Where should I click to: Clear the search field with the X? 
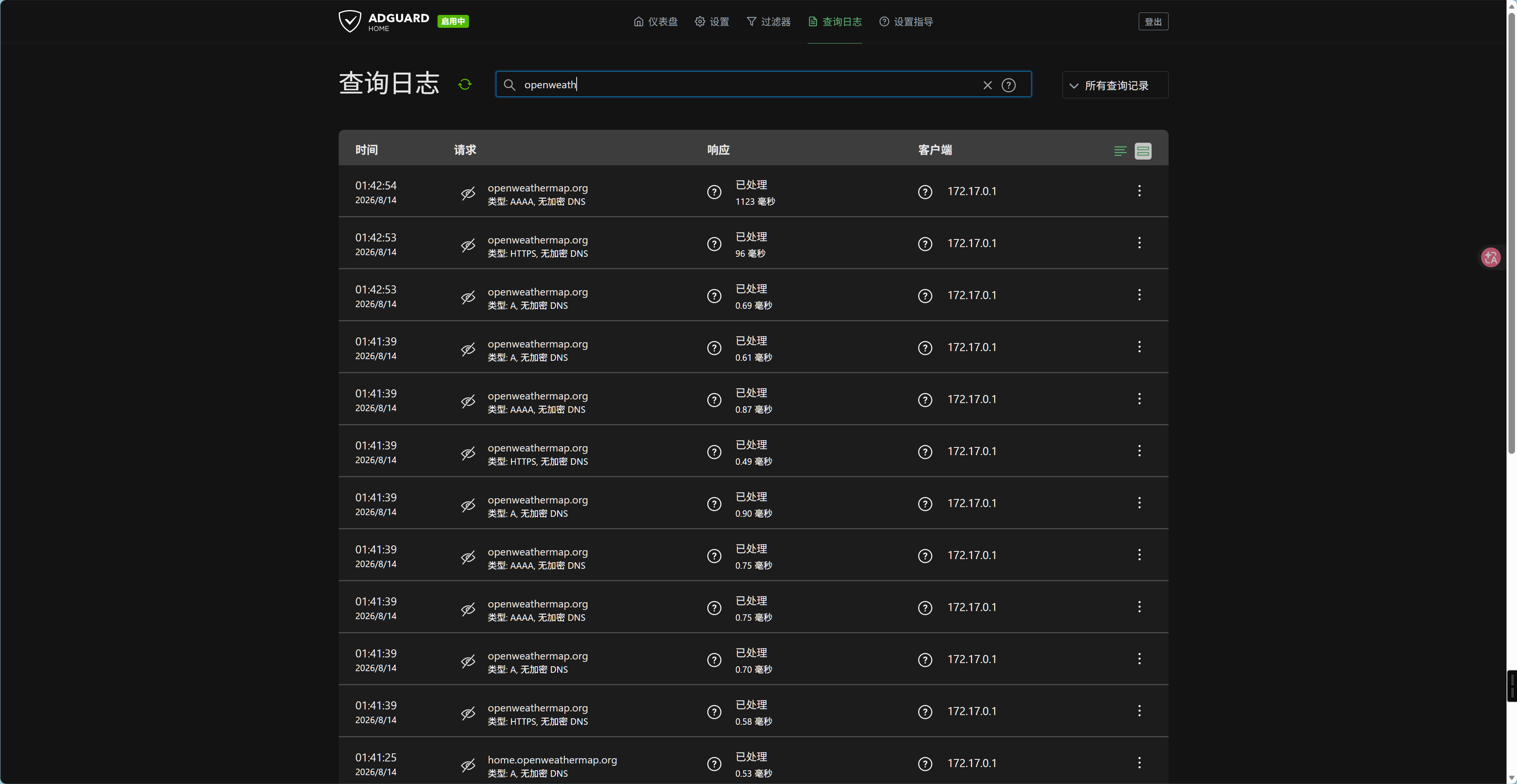988,85
